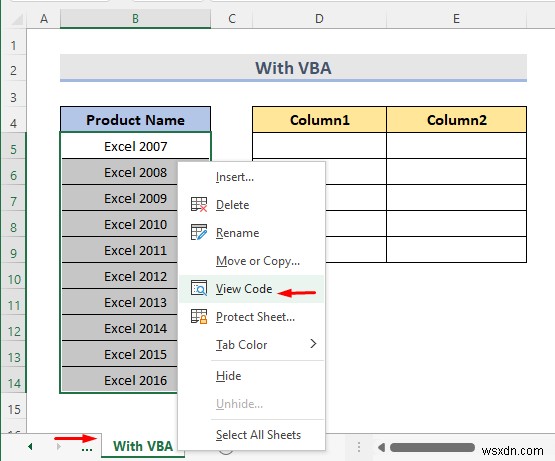Select row 5 header

13,146
